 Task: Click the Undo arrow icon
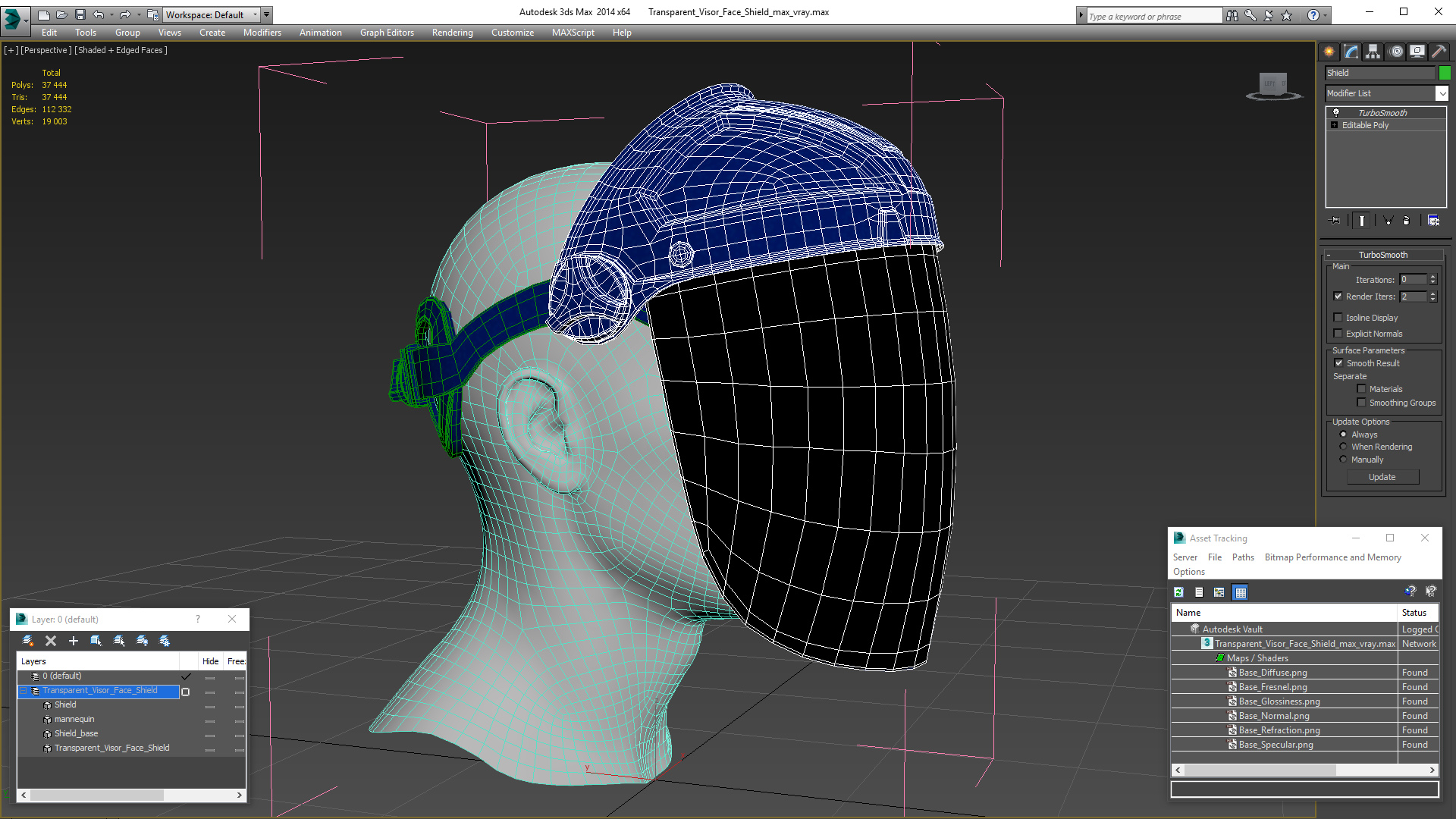[x=99, y=14]
